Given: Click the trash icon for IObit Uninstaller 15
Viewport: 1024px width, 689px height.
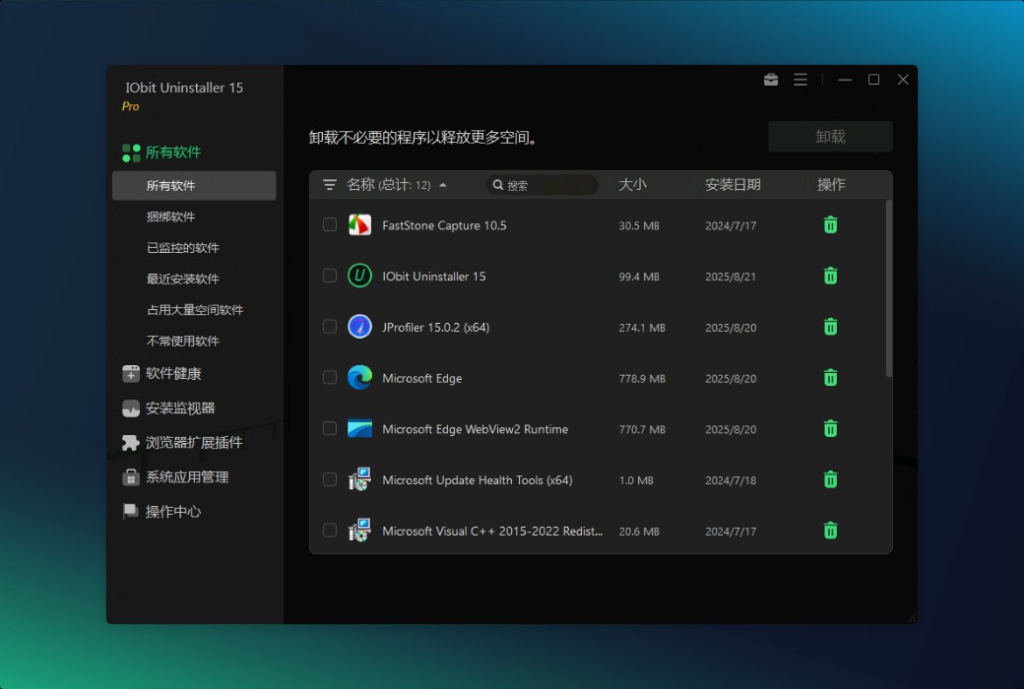Looking at the screenshot, I should (830, 276).
